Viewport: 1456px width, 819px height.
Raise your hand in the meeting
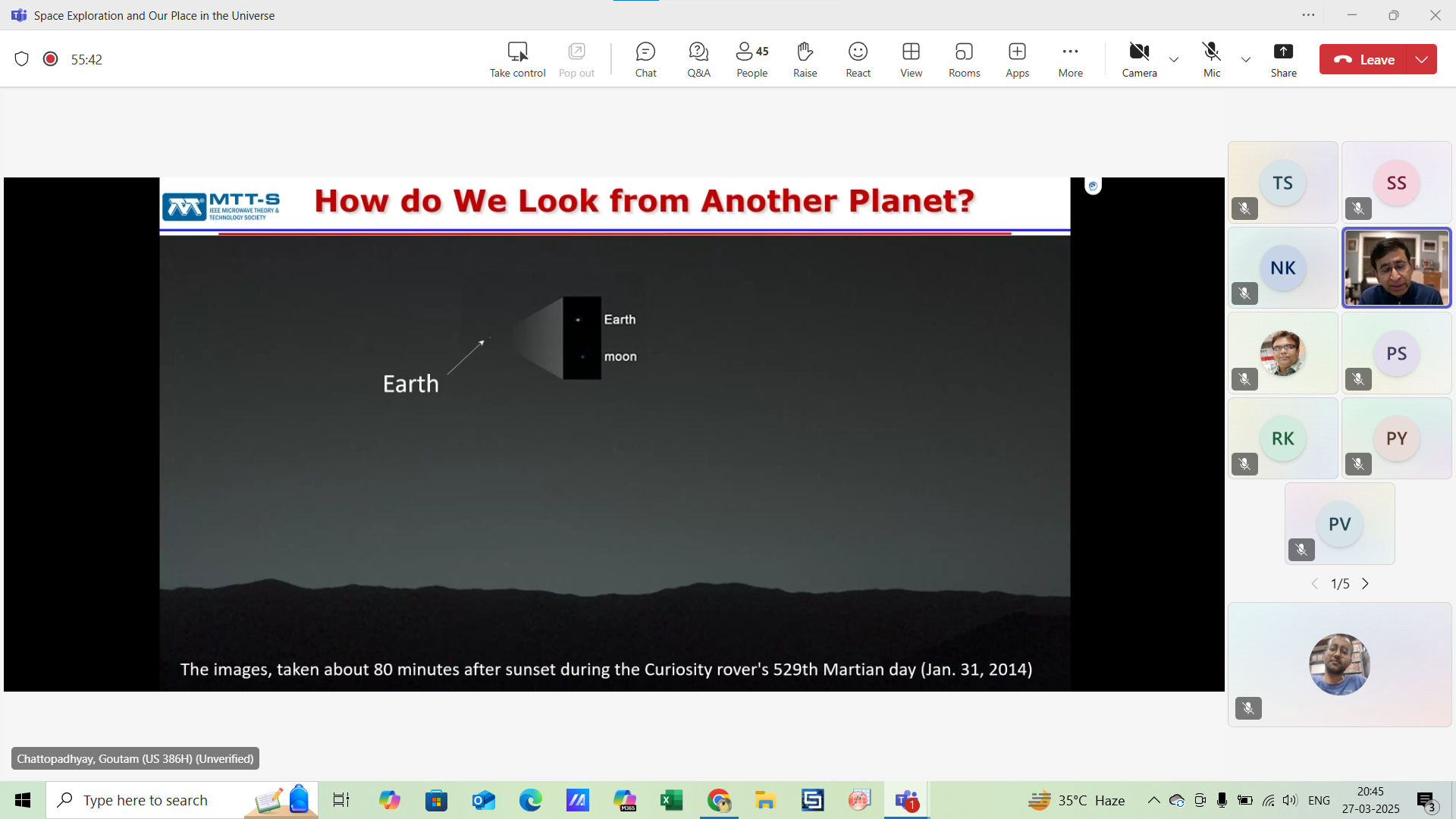(x=805, y=59)
